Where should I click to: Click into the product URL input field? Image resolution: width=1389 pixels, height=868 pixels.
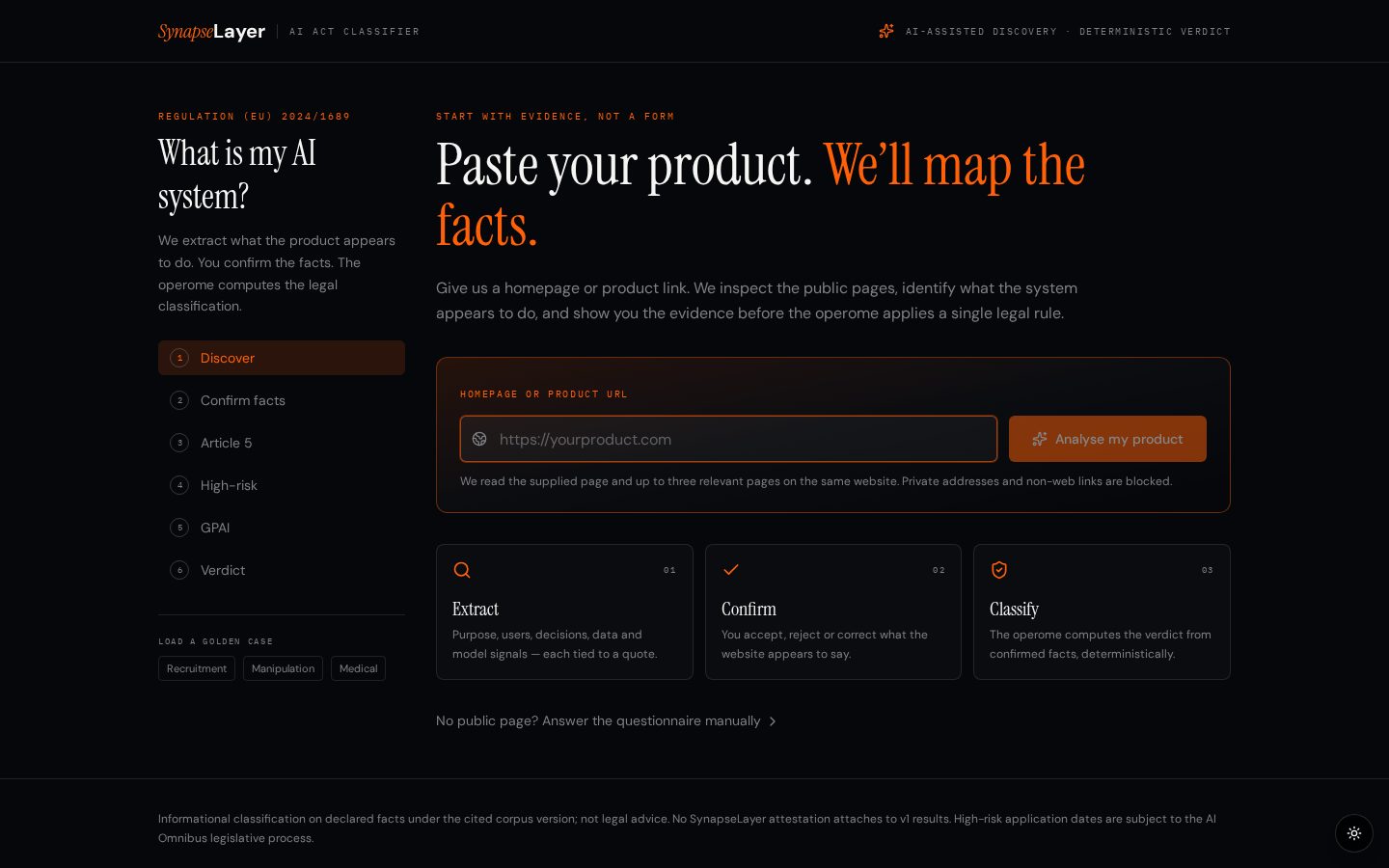pyautogui.click(x=728, y=439)
